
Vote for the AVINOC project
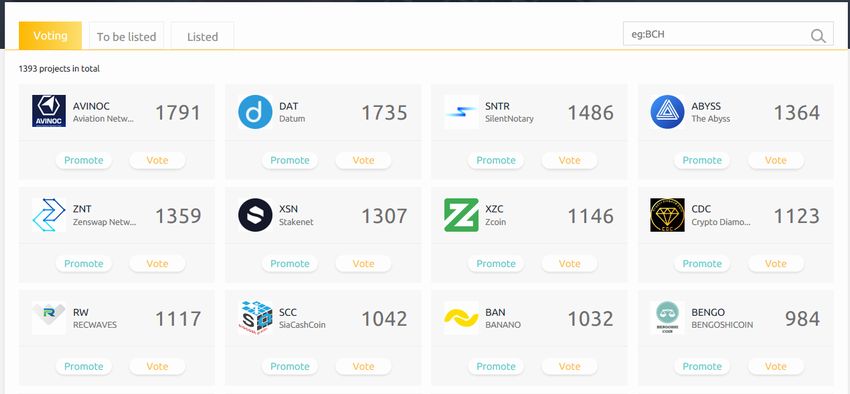157,160
